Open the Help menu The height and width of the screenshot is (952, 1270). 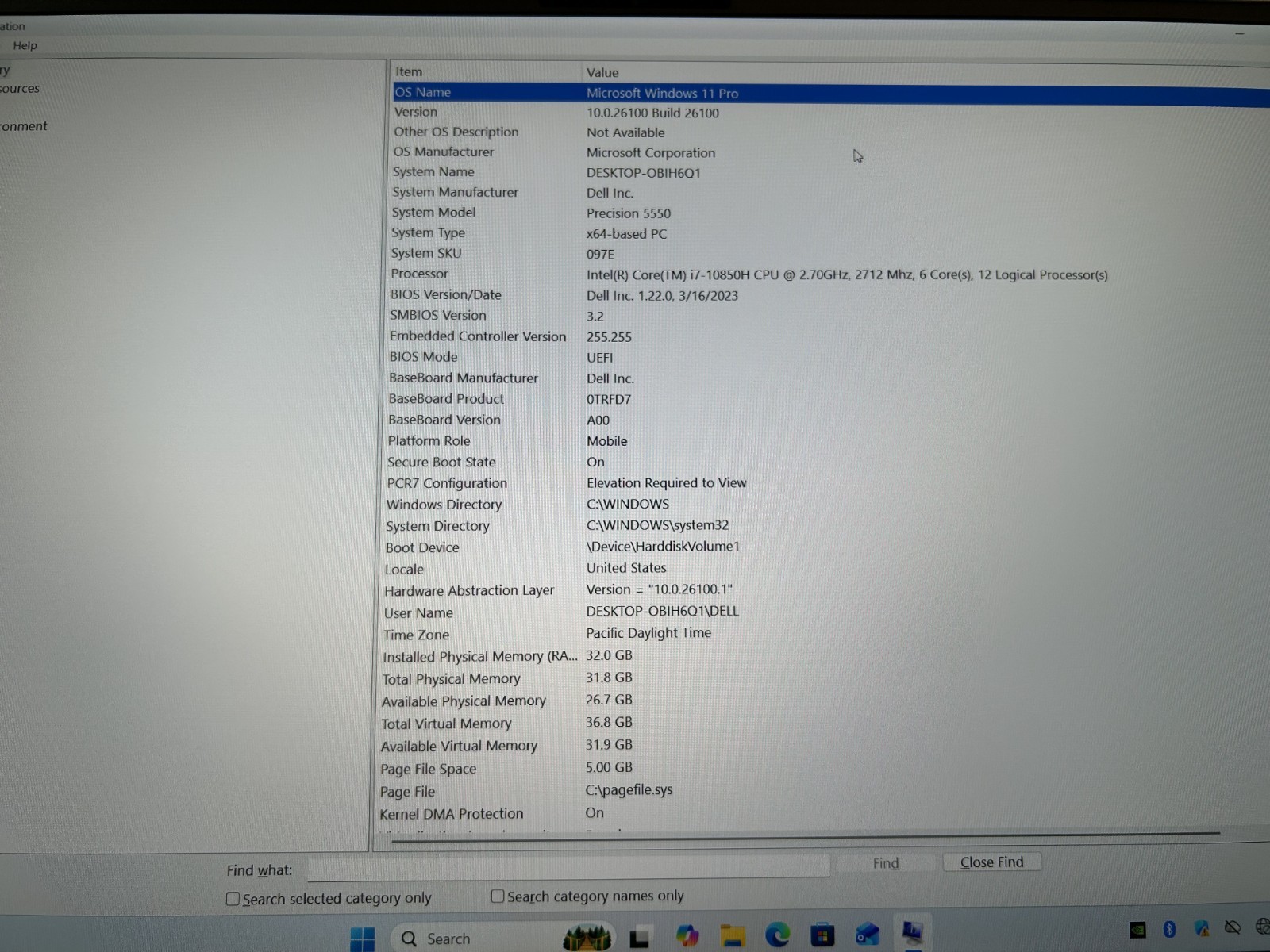coord(25,45)
